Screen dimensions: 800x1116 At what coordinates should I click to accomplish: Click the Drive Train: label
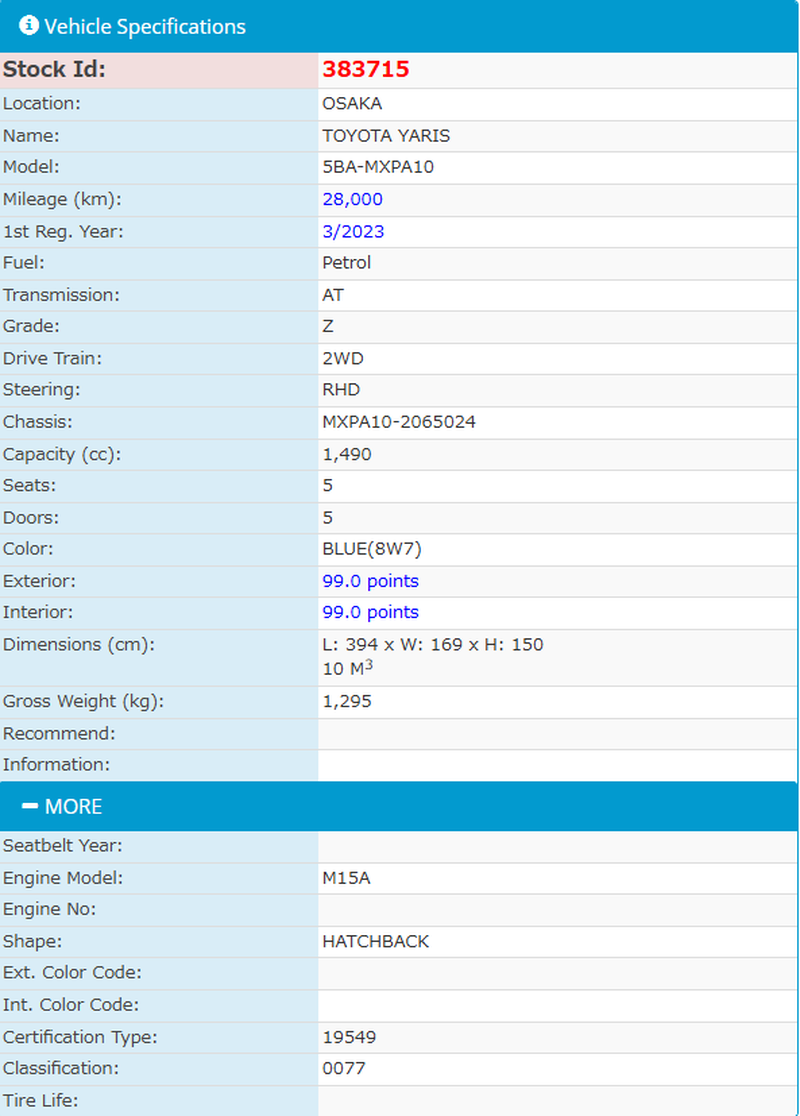[52, 358]
